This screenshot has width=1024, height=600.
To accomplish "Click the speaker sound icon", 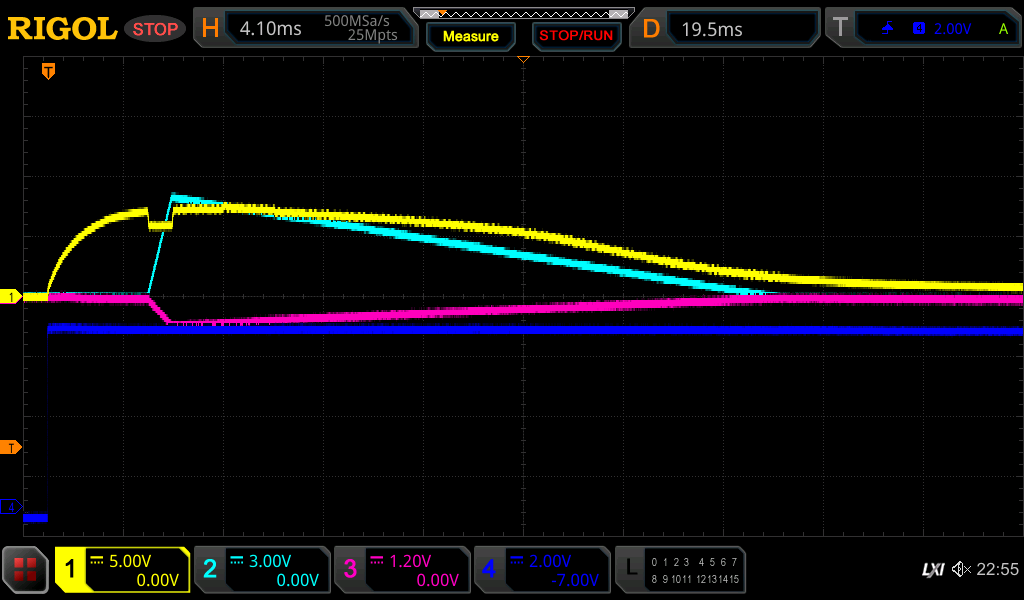I will (x=961, y=569).
